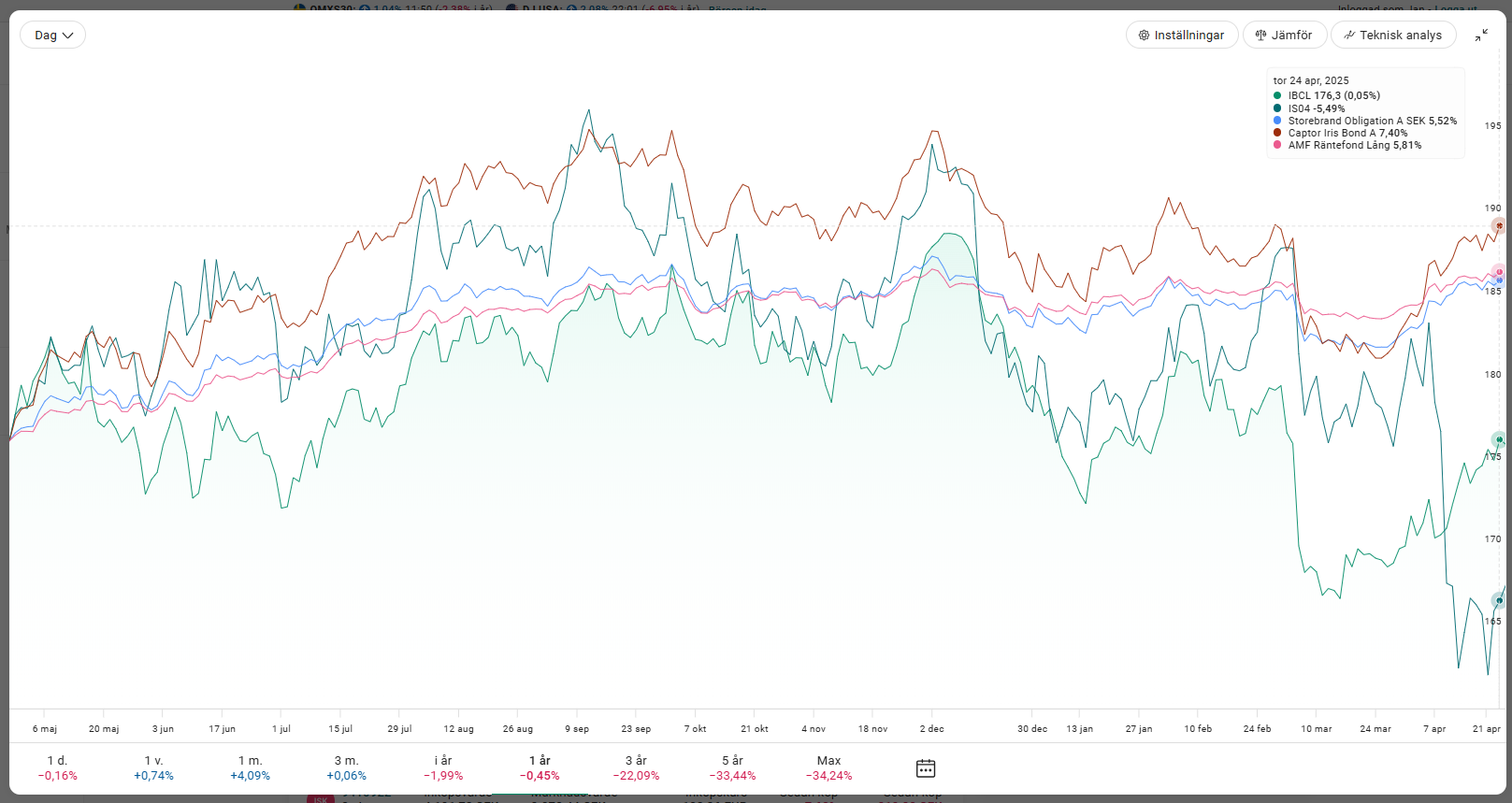Exit the fullscreen chart view
This screenshot has height=803, width=1512.
click(1481, 36)
